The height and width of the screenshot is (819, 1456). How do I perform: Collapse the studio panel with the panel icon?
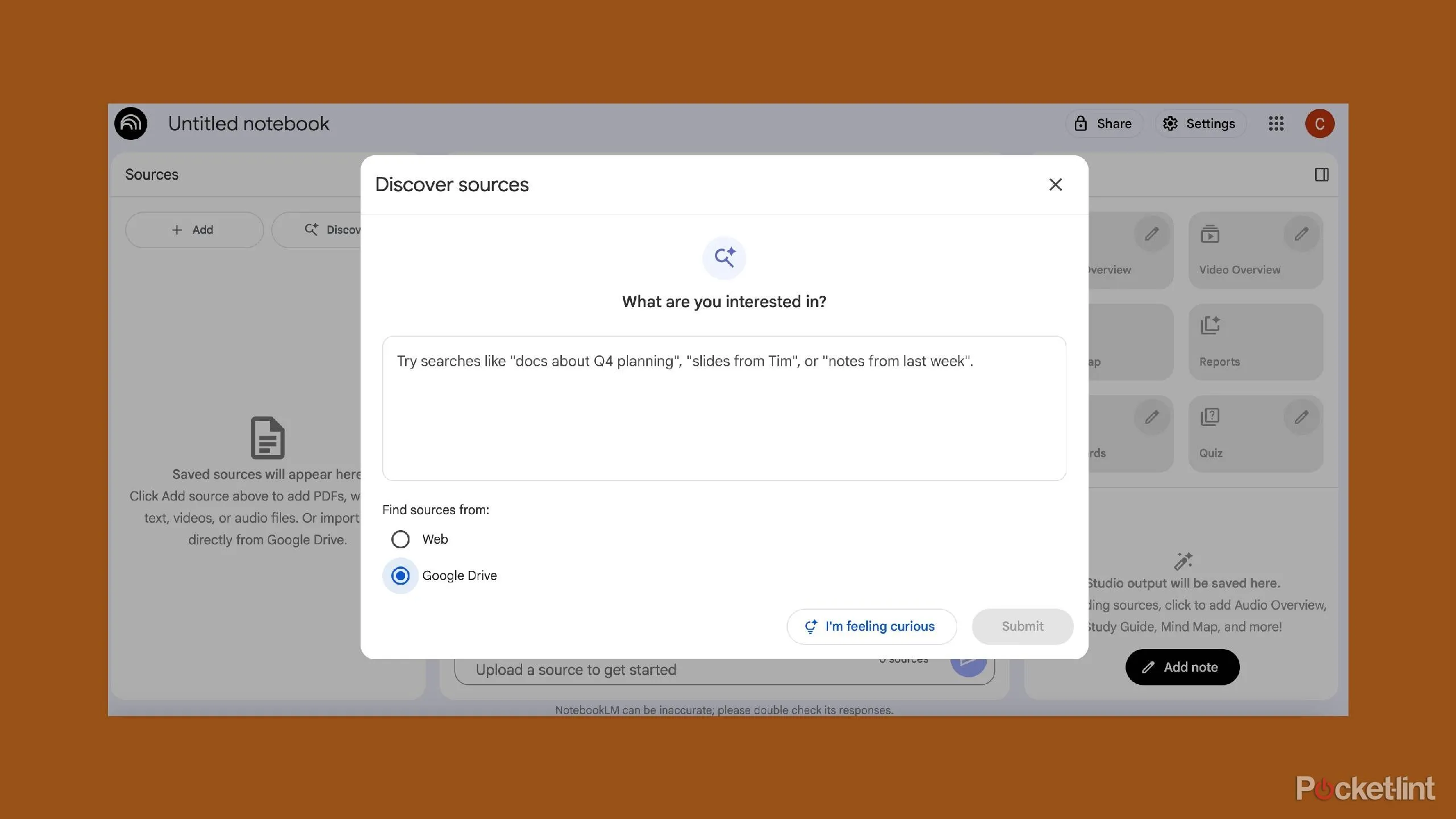(x=1322, y=174)
